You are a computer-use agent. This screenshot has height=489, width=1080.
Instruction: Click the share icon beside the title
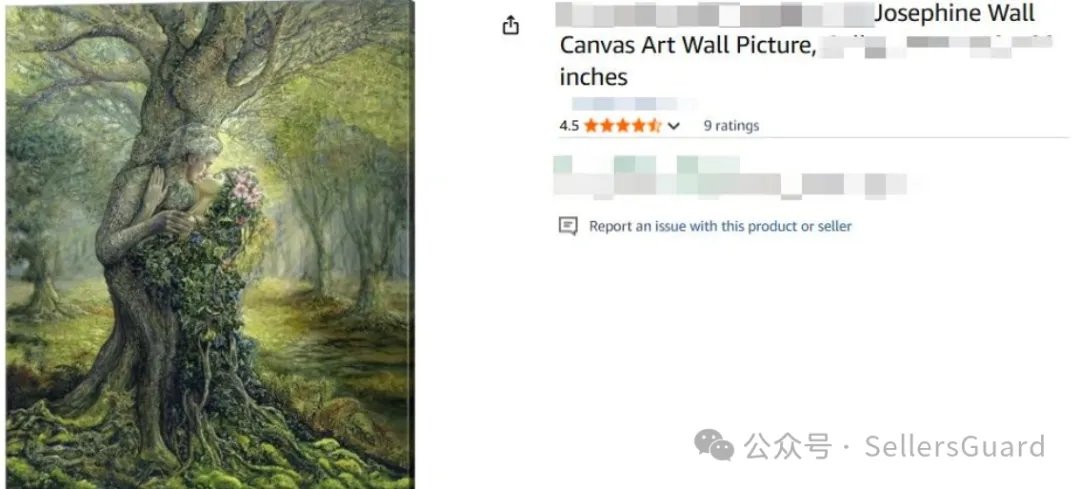click(511, 26)
